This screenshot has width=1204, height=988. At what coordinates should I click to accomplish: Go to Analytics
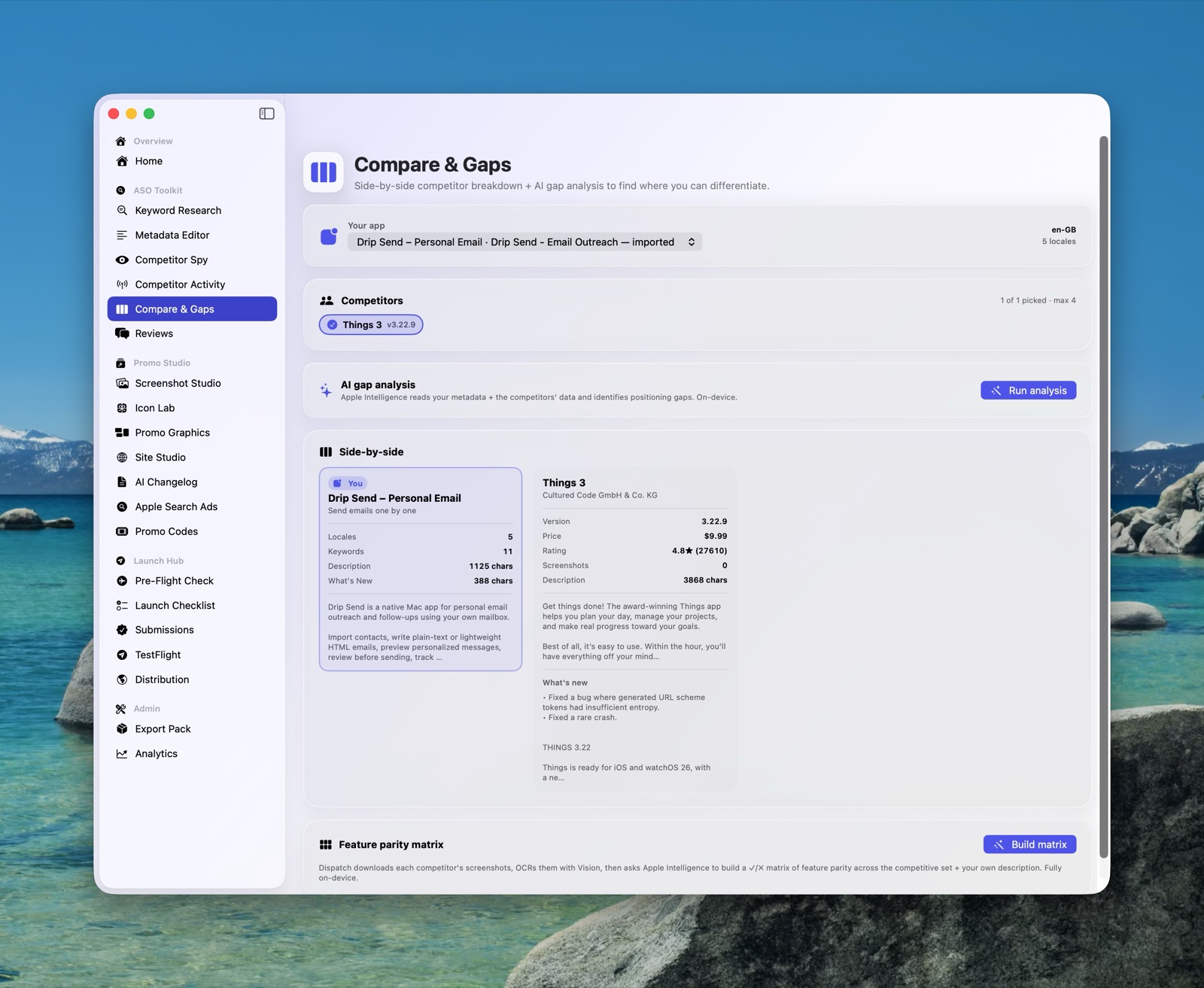[192, 754]
